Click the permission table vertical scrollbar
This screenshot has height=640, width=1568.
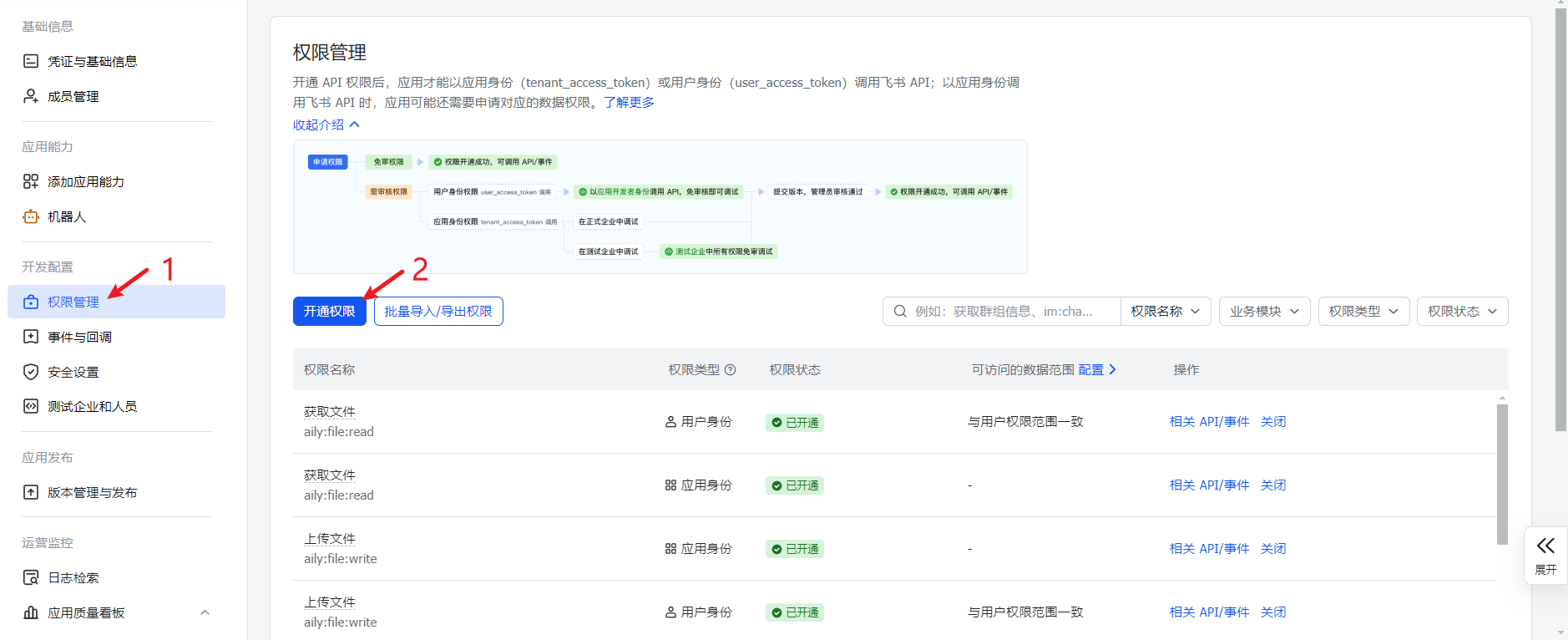coord(1502,475)
